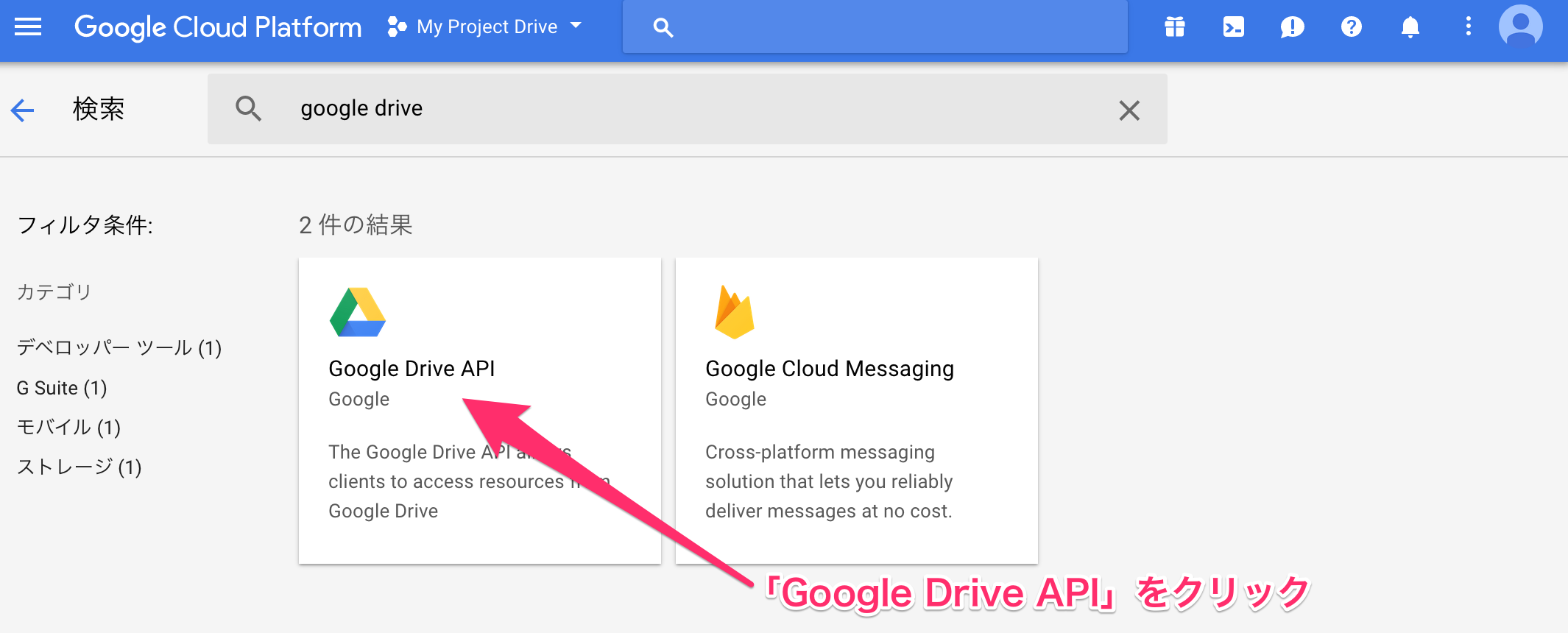The height and width of the screenshot is (633, 1568).
Task: Click the カテゴリ heading
Action: point(54,291)
